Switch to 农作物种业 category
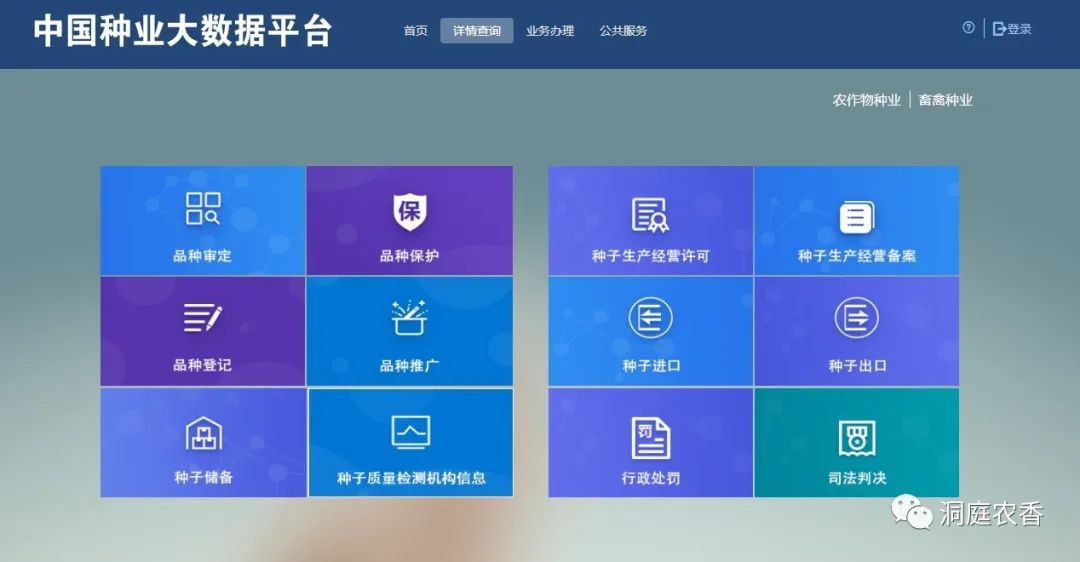 (x=866, y=101)
